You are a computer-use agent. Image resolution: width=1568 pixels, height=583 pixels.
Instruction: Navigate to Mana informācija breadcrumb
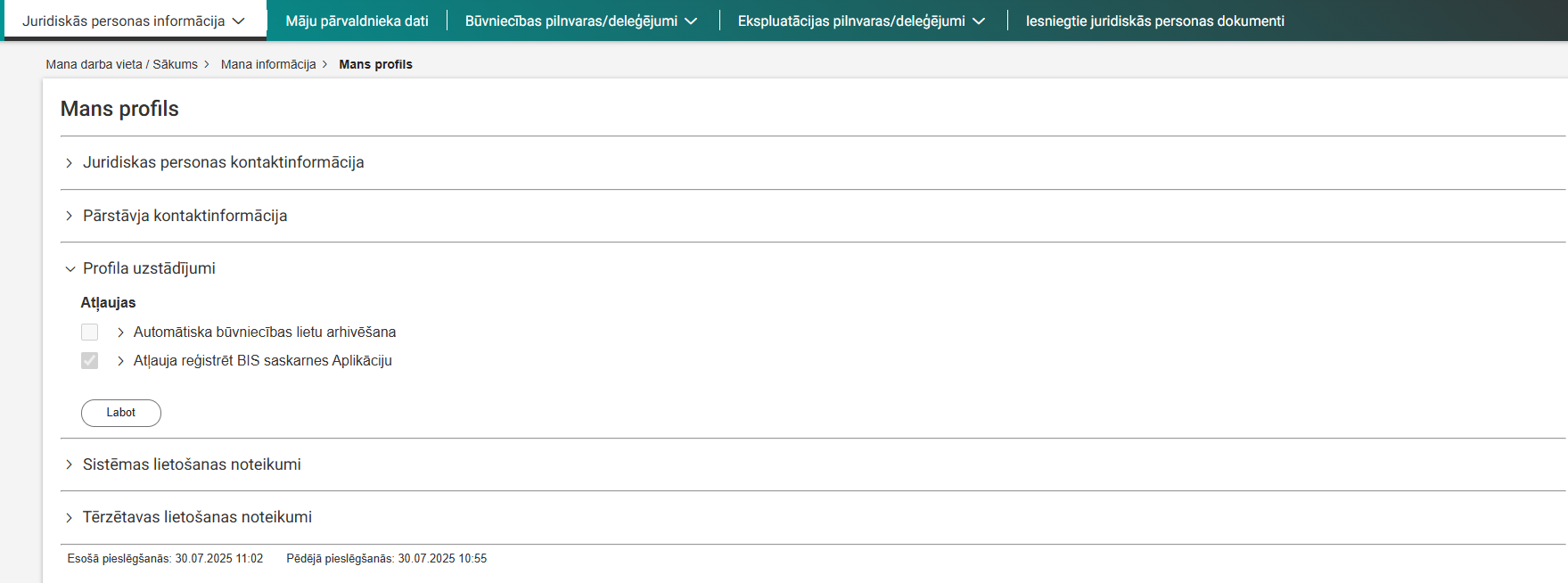pyautogui.click(x=268, y=64)
